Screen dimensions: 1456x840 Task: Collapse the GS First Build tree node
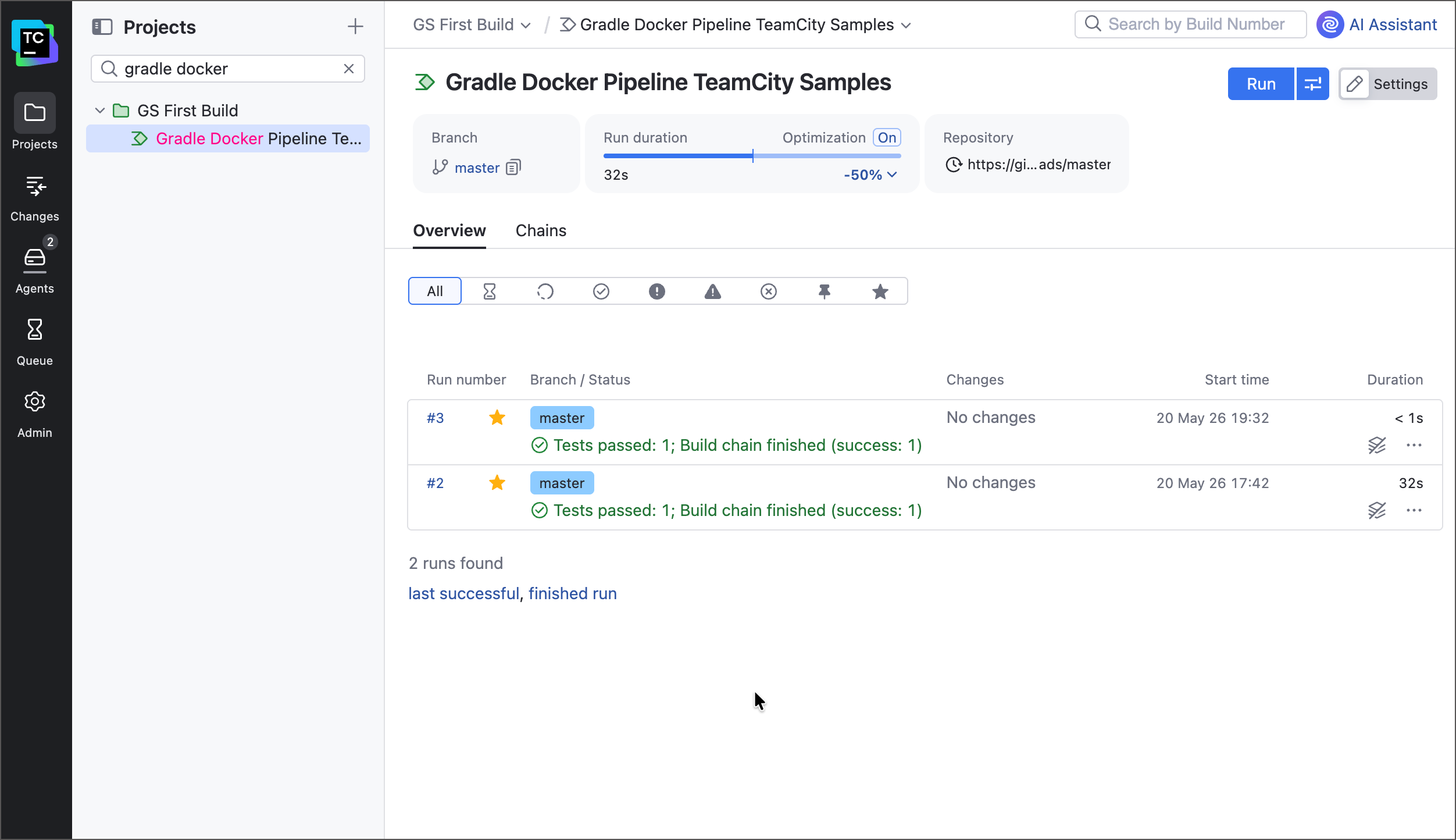100,111
